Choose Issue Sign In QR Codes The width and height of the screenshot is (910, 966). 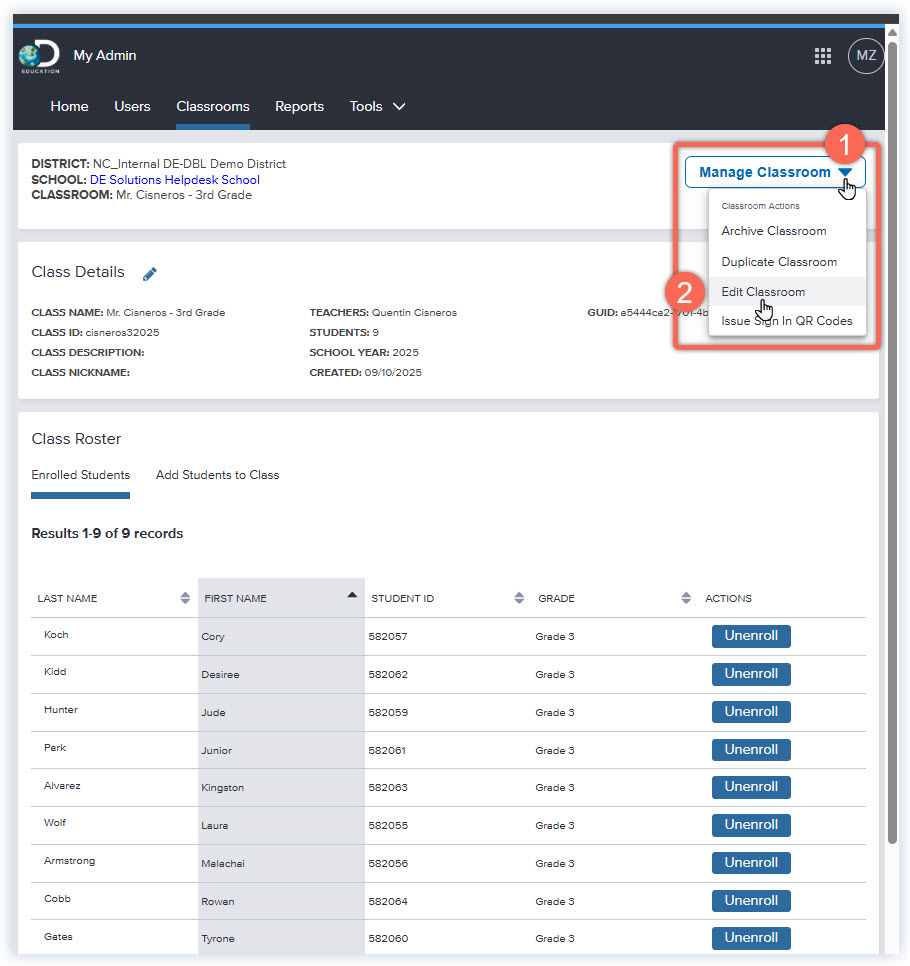click(x=786, y=321)
